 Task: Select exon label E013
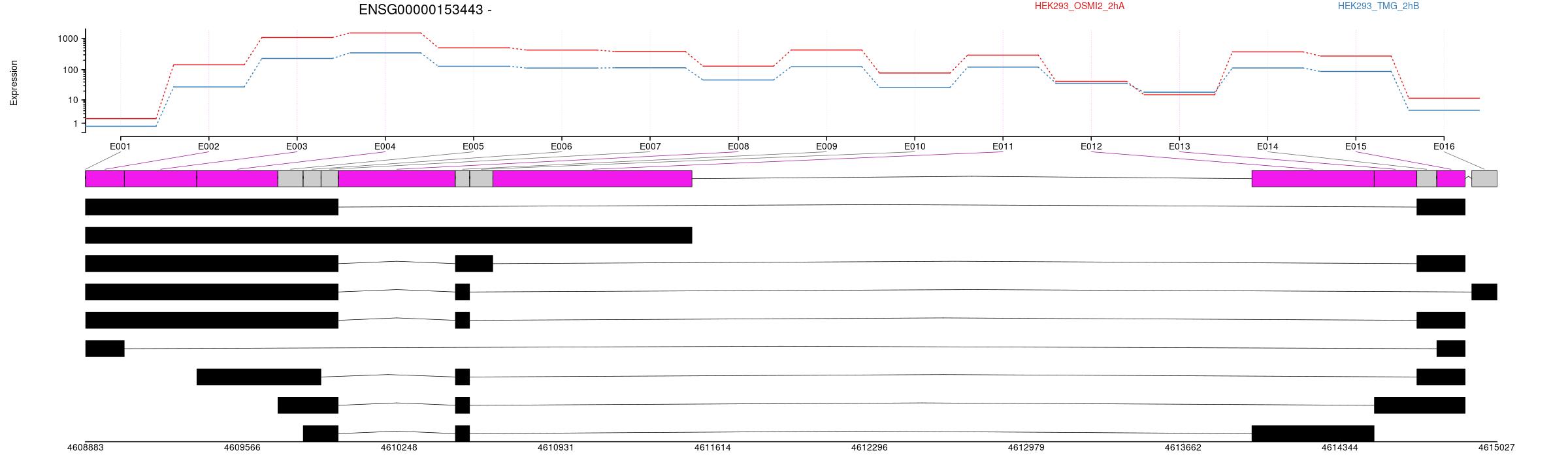1179,146
